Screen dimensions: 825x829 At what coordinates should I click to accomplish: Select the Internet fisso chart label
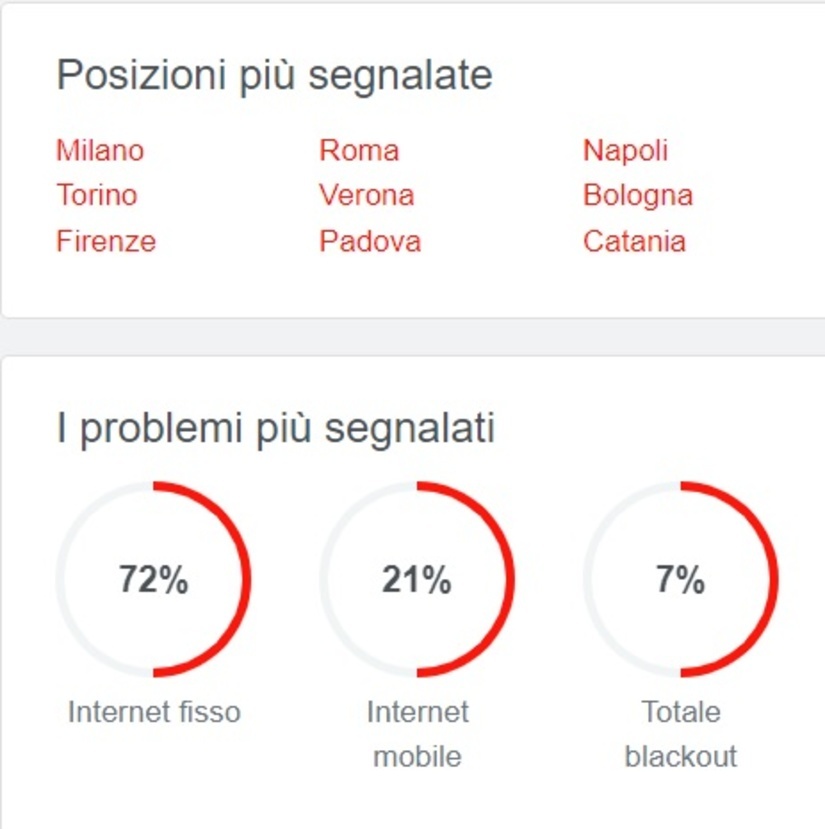154,712
